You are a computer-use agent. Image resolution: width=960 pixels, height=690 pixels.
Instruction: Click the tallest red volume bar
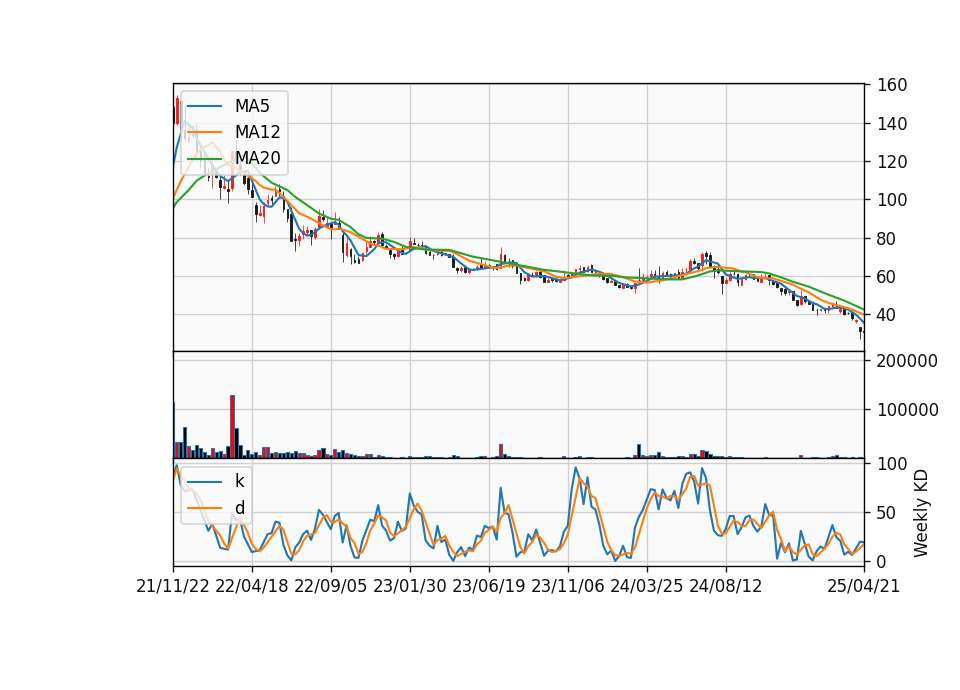(233, 427)
